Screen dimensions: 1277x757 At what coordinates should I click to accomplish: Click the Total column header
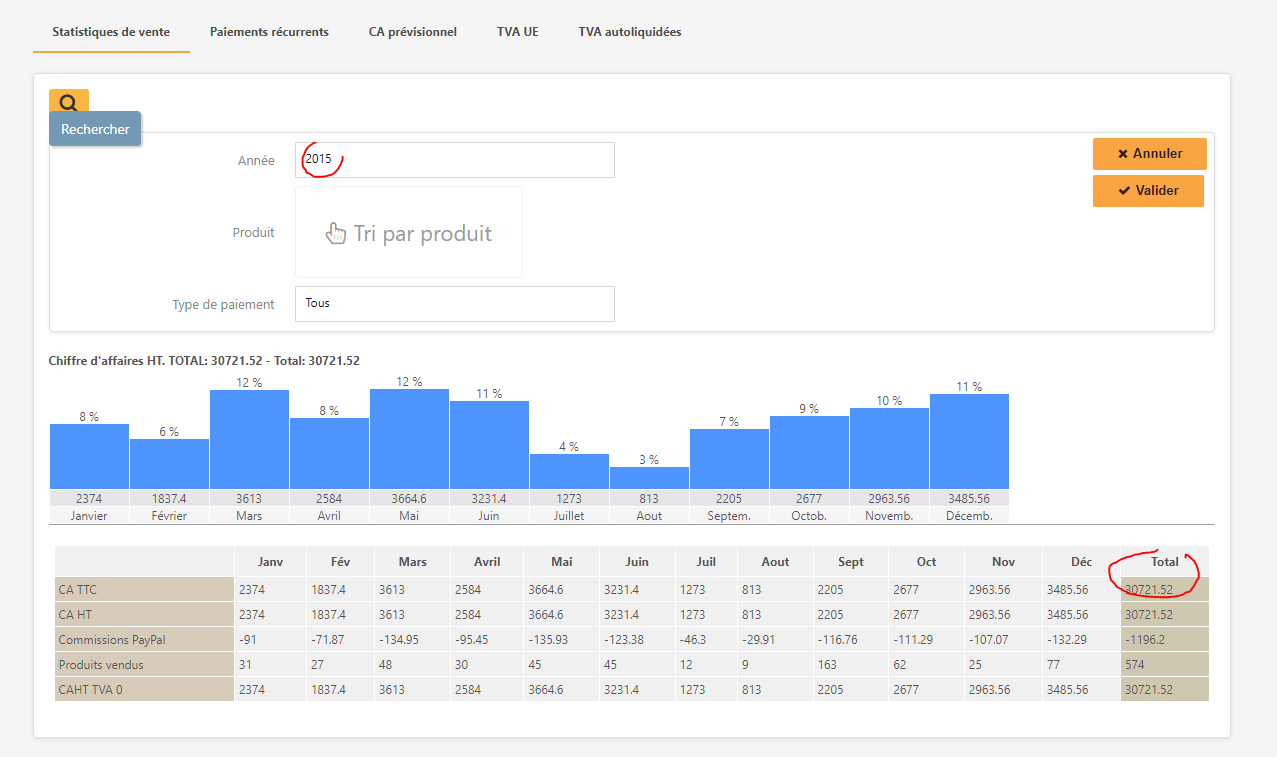point(1164,562)
